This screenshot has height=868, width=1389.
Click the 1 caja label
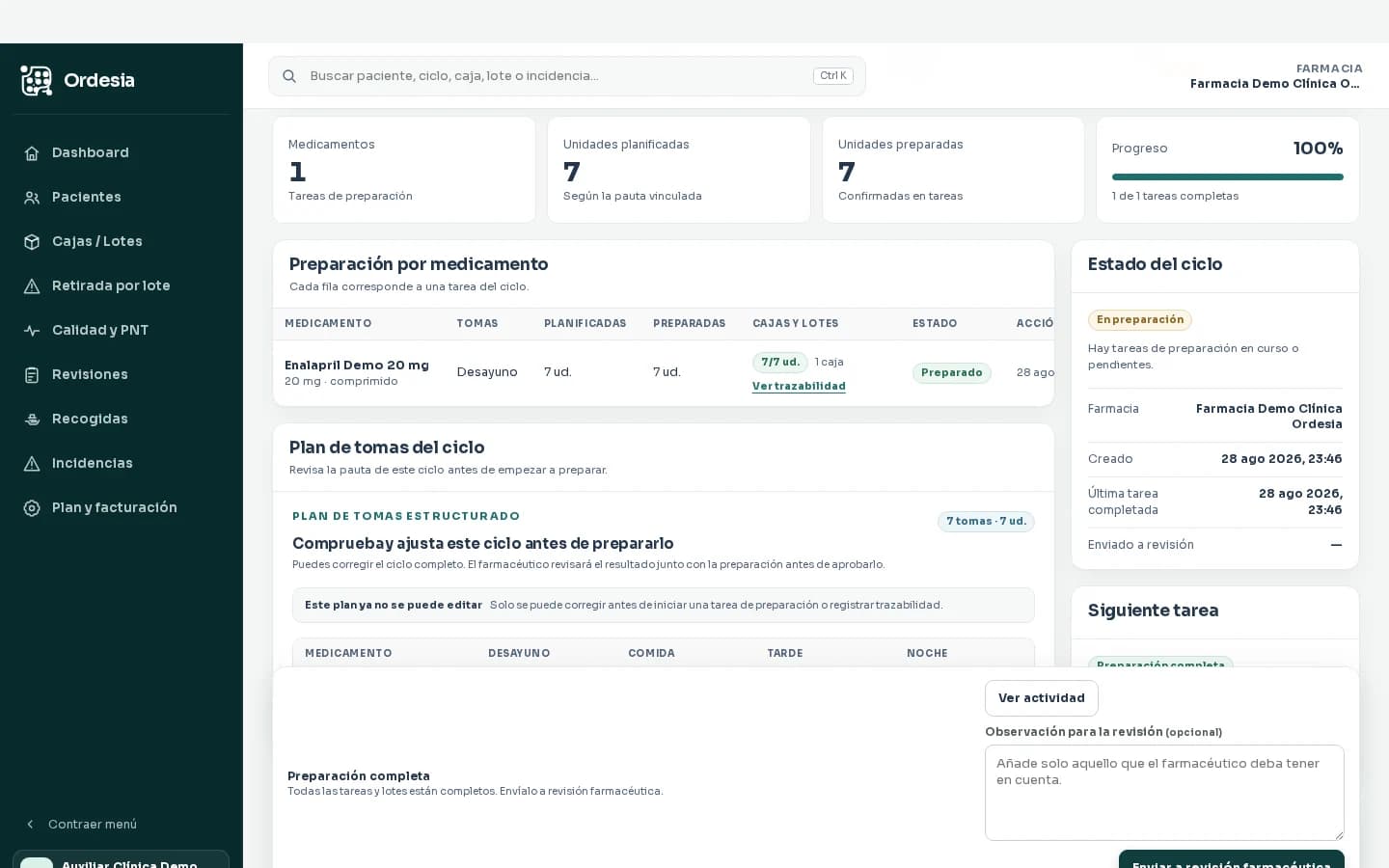click(830, 363)
